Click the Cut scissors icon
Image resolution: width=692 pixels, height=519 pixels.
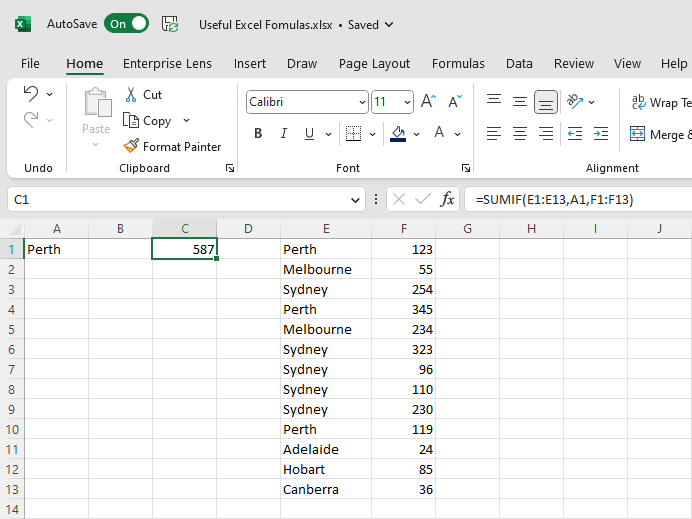click(x=132, y=95)
